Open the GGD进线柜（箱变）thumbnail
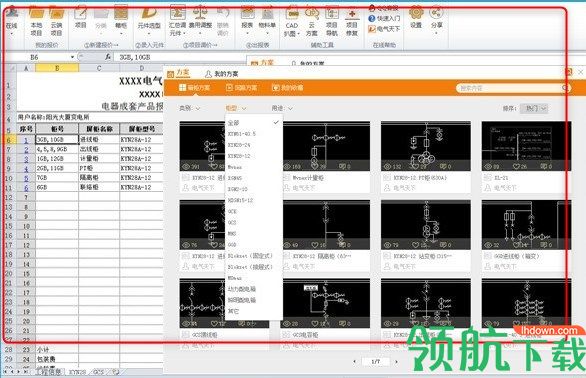The image size is (586, 378). point(526,225)
